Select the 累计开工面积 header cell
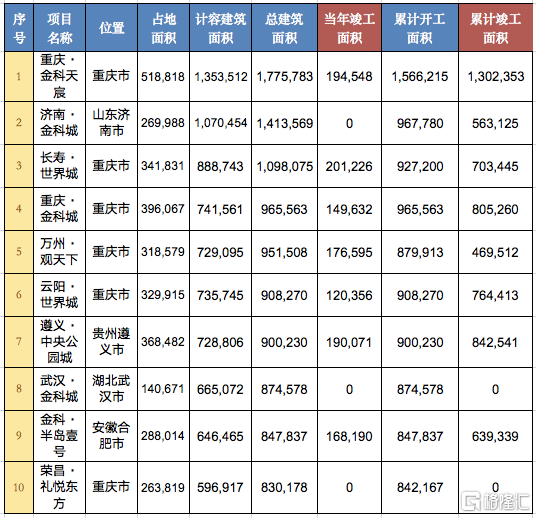The height and width of the screenshot is (518, 536). [420, 28]
